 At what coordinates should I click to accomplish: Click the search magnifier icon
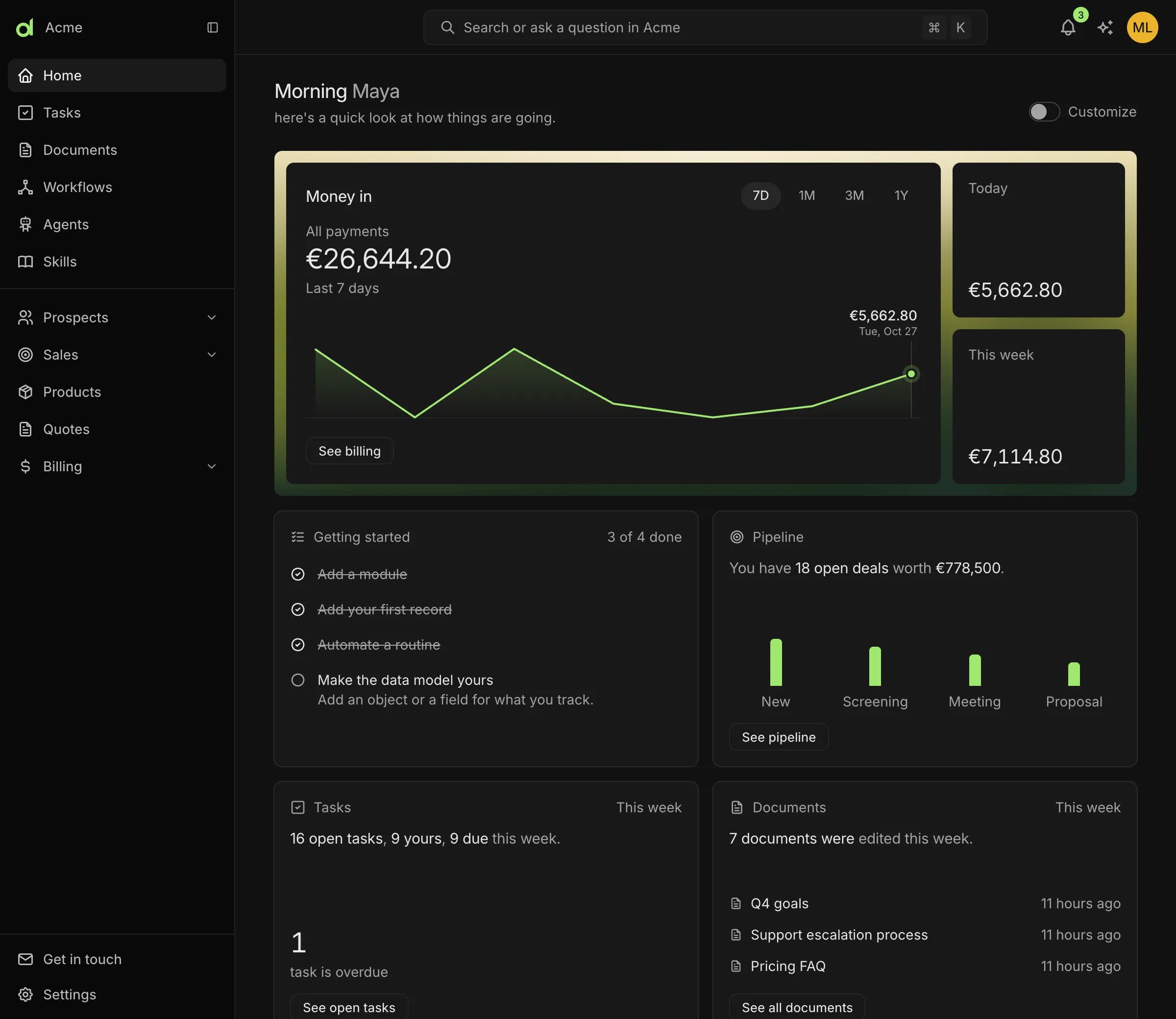[447, 27]
